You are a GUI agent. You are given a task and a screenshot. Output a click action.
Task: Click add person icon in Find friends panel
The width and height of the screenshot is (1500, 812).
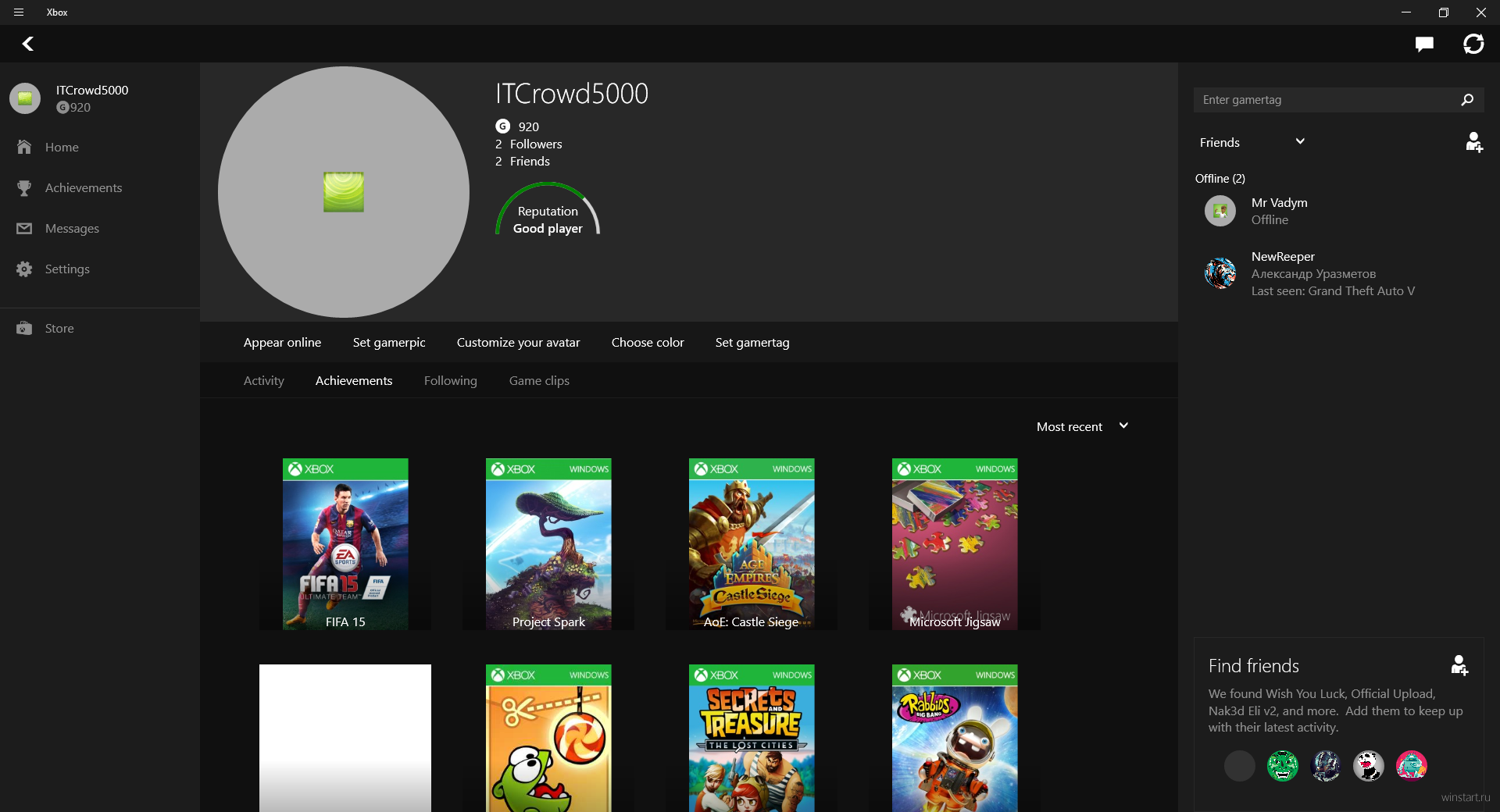[1459, 665]
